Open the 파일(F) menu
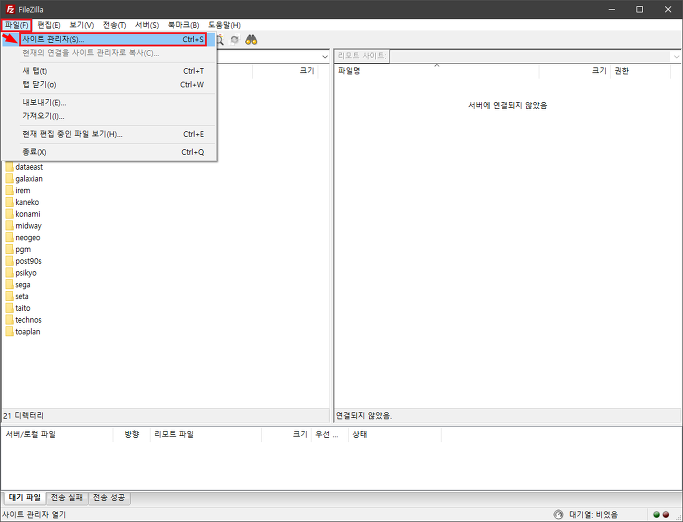This screenshot has height=522, width=683. (x=17, y=25)
